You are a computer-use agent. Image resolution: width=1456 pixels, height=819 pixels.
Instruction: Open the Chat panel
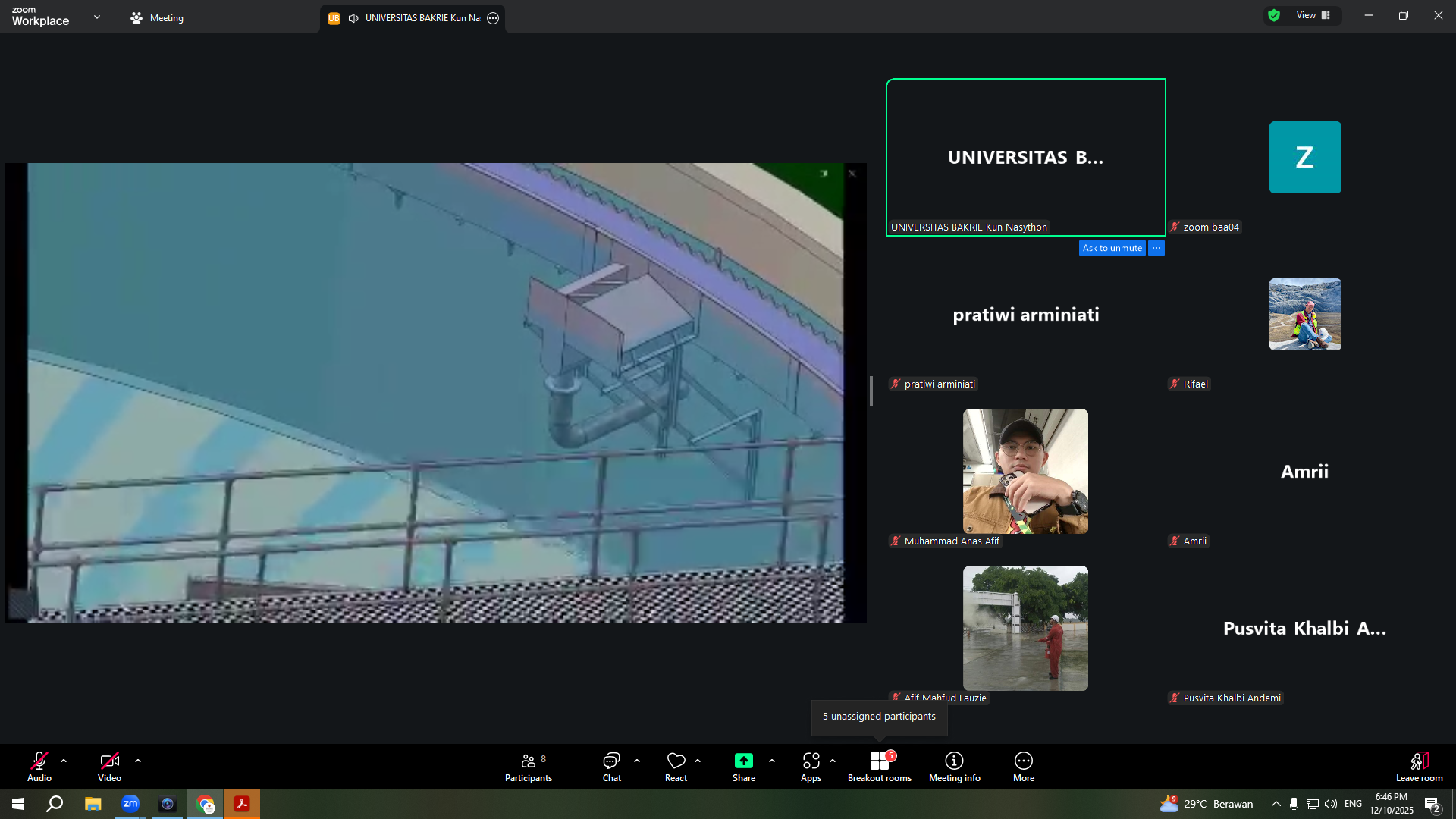click(611, 767)
